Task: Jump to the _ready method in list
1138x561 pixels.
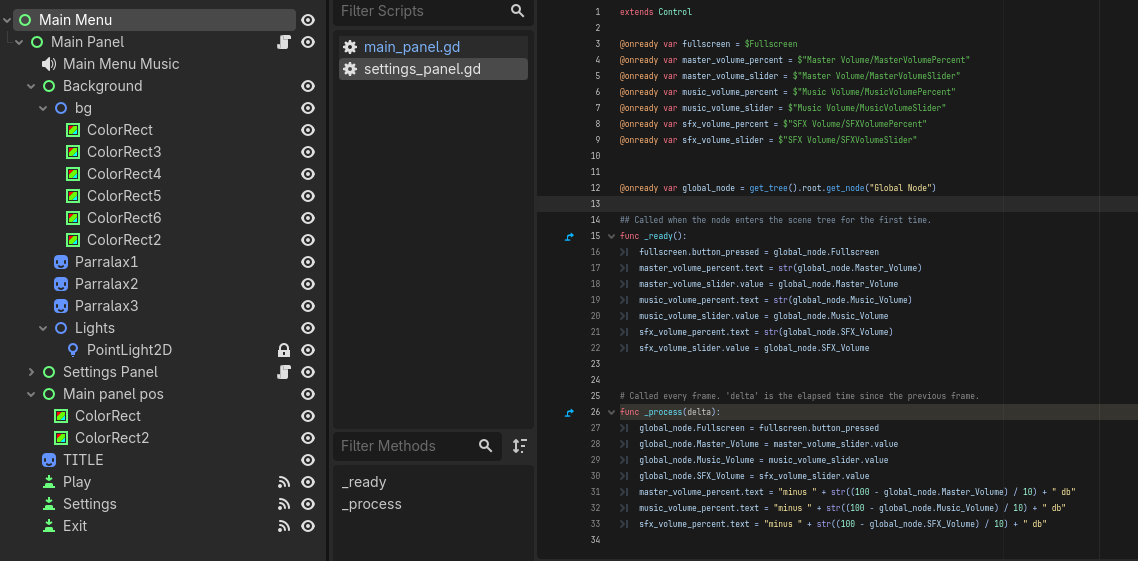Action: [363, 482]
